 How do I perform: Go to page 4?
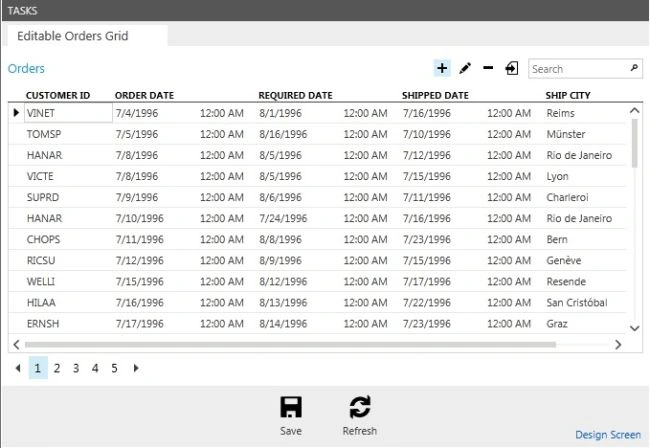pos(95,368)
